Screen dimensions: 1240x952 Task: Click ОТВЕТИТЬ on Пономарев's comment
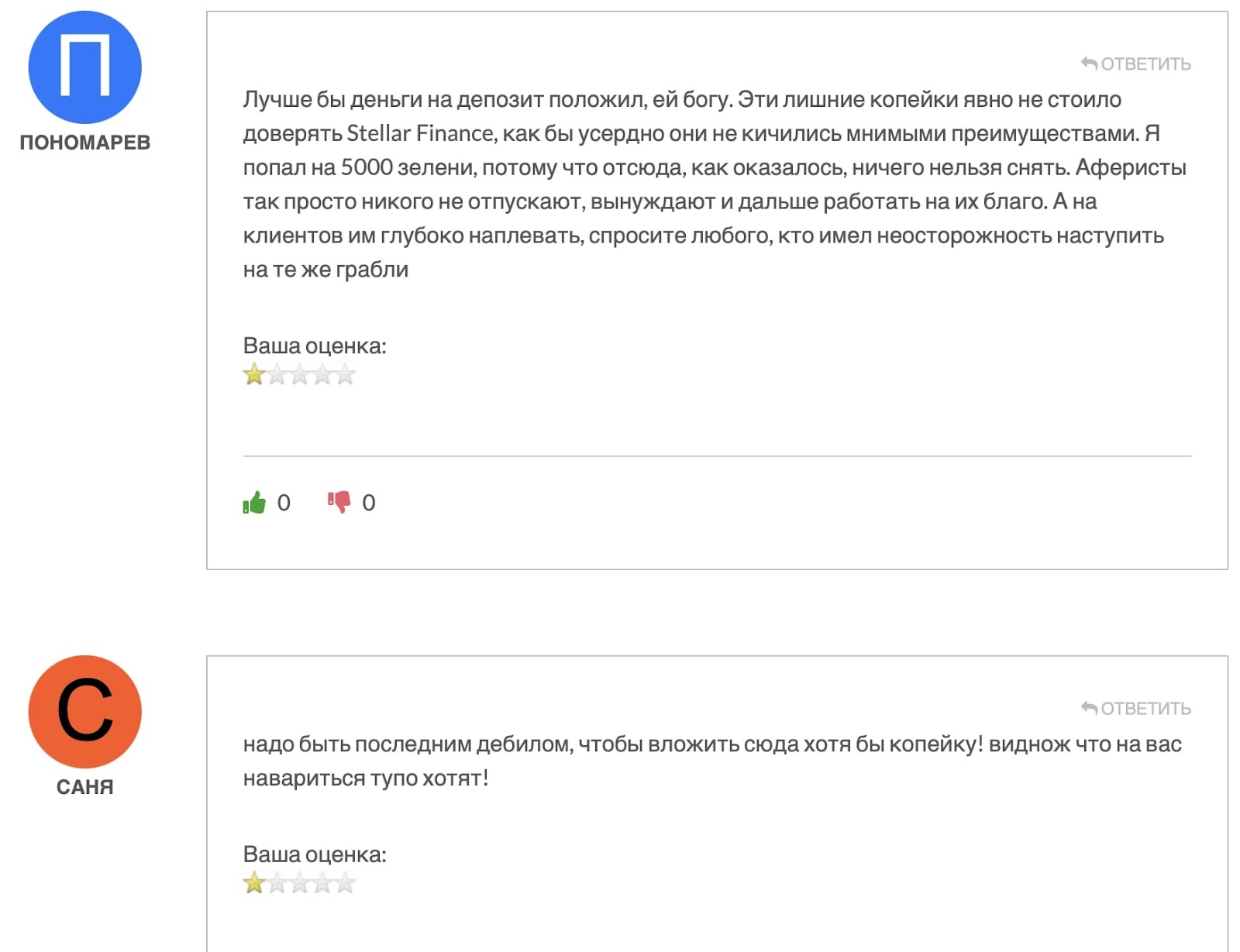coord(1145,64)
